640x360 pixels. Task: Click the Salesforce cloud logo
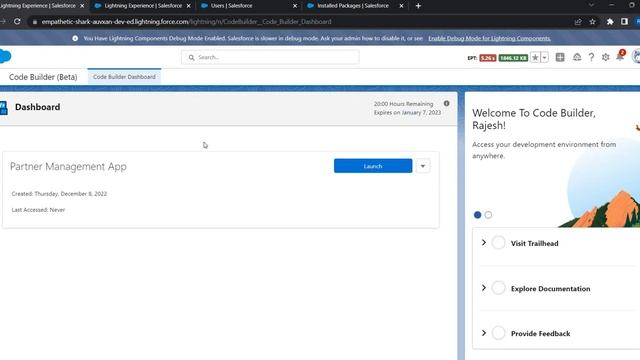(5, 56)
